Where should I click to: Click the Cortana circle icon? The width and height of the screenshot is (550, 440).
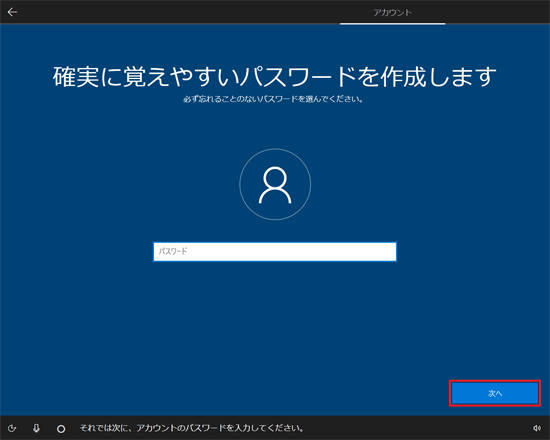[61, 428]
